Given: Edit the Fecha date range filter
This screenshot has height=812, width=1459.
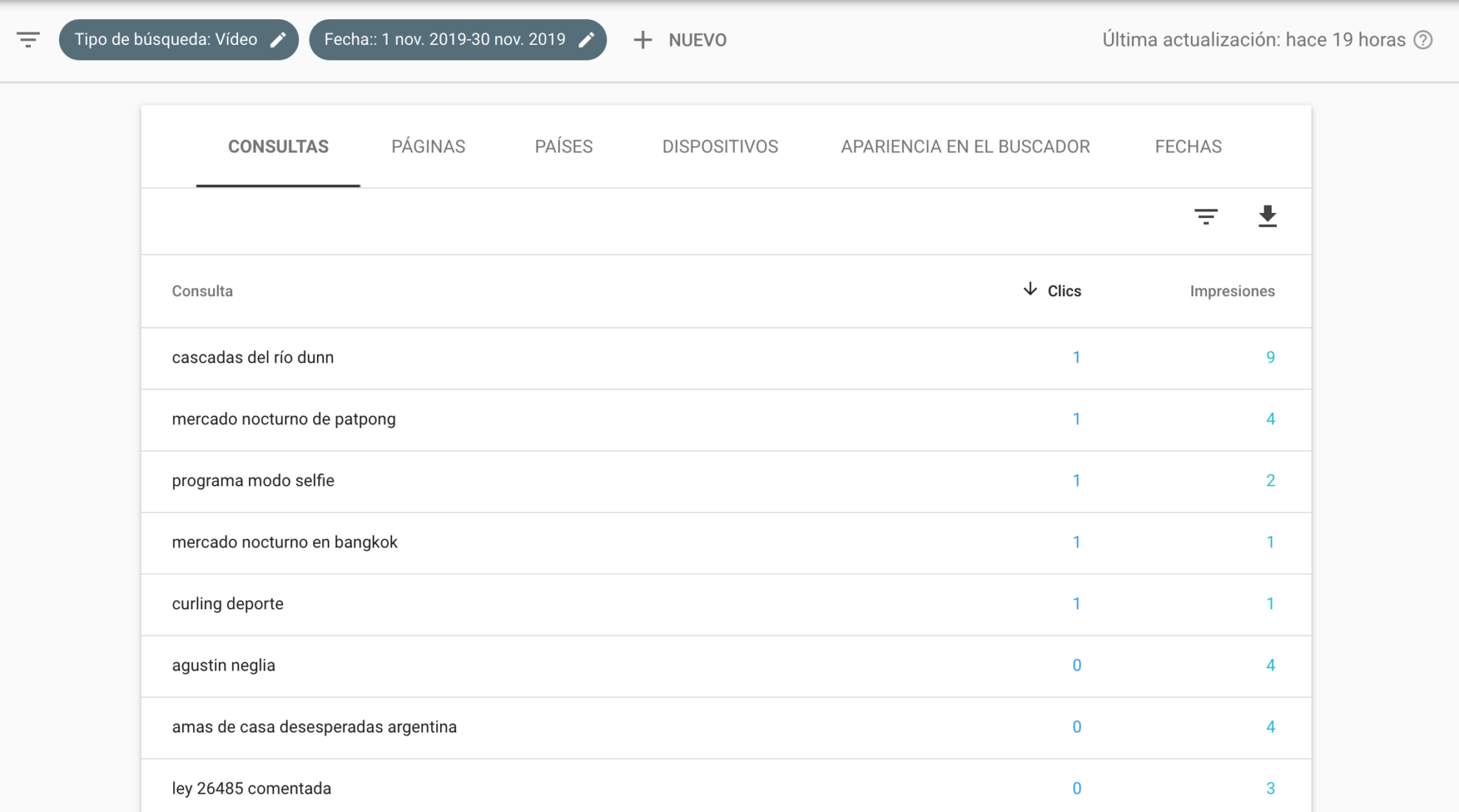Looking at the screenshot, I should coord(590,40).
